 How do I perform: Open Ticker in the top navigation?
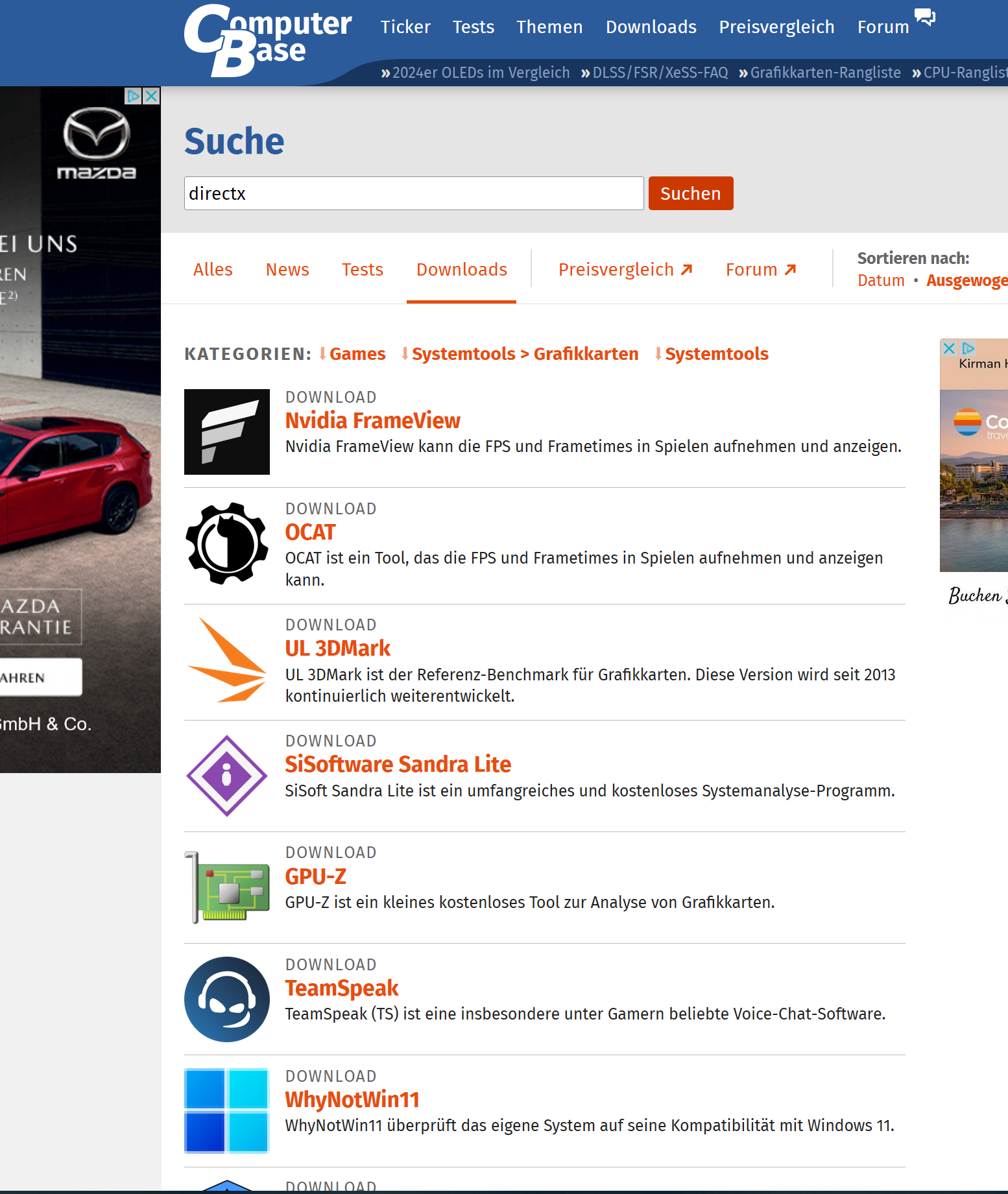pos(405,27)
